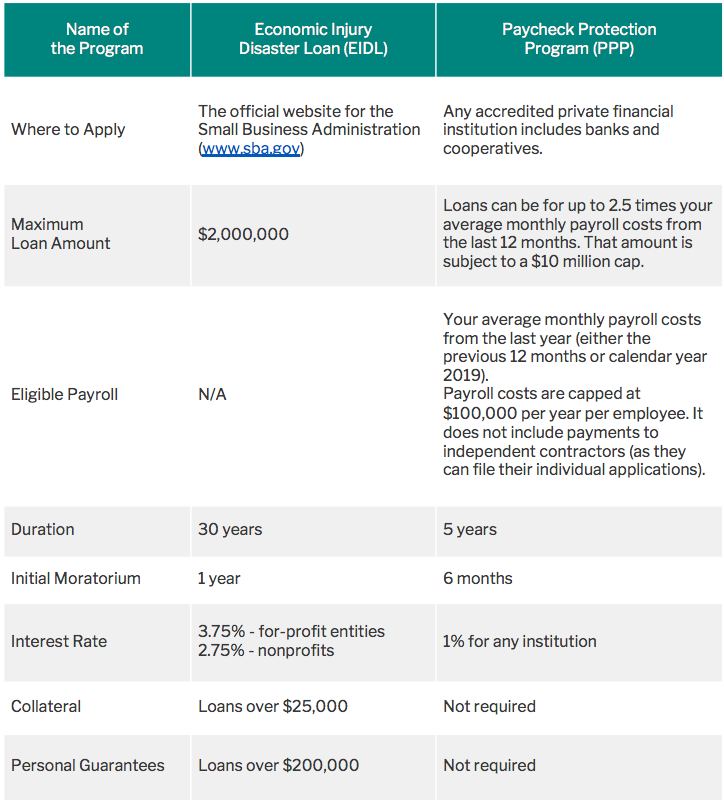Click the 'Initial Moratorium' row label
This screenshot has width=724, height=804.
76,578
